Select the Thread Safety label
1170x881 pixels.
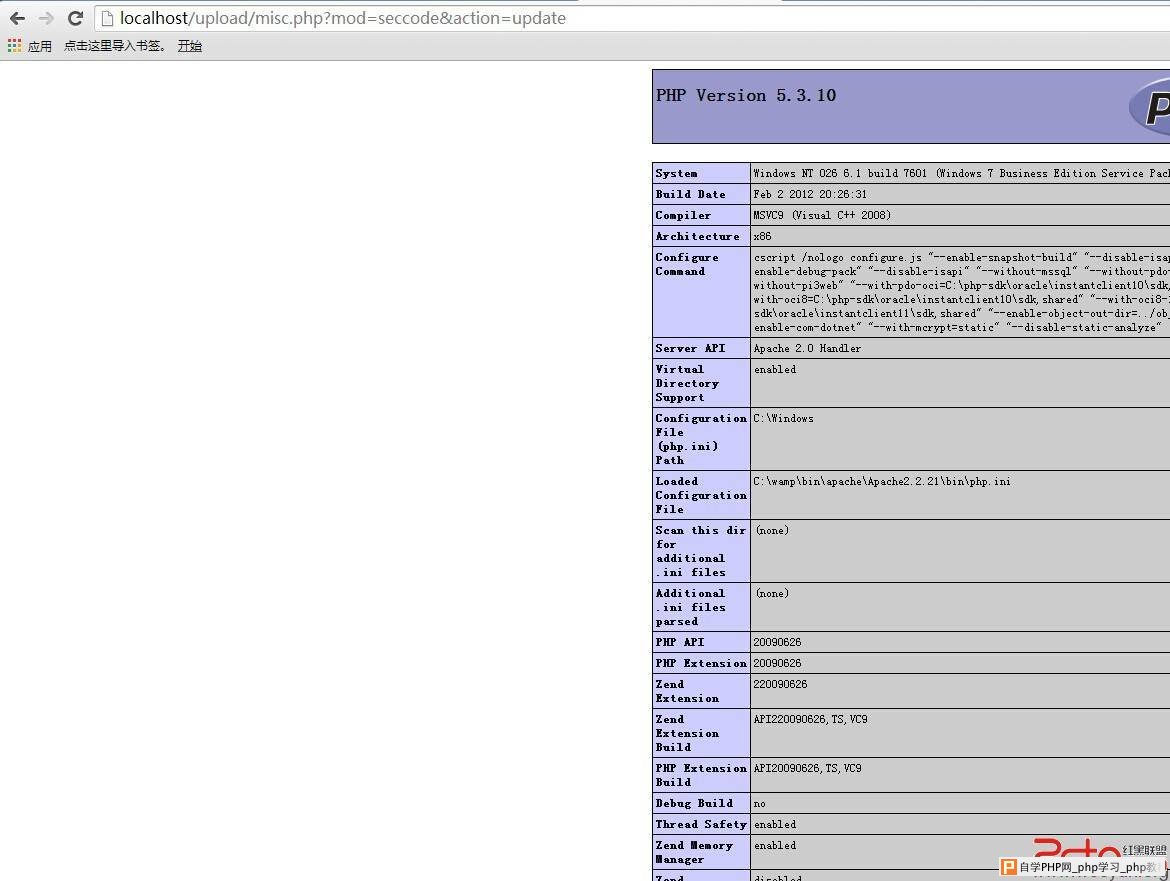701,824
